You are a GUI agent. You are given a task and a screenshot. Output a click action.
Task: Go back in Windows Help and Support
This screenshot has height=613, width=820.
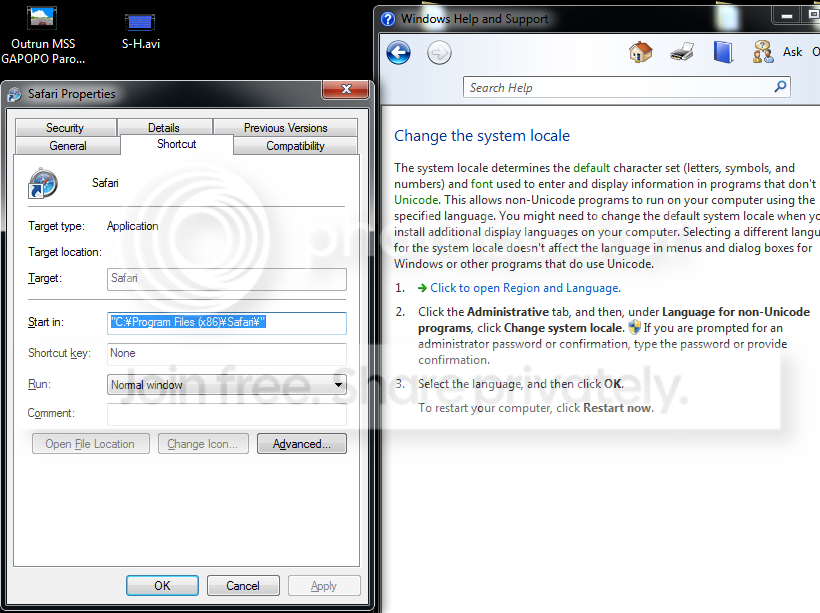coord(398,52)
